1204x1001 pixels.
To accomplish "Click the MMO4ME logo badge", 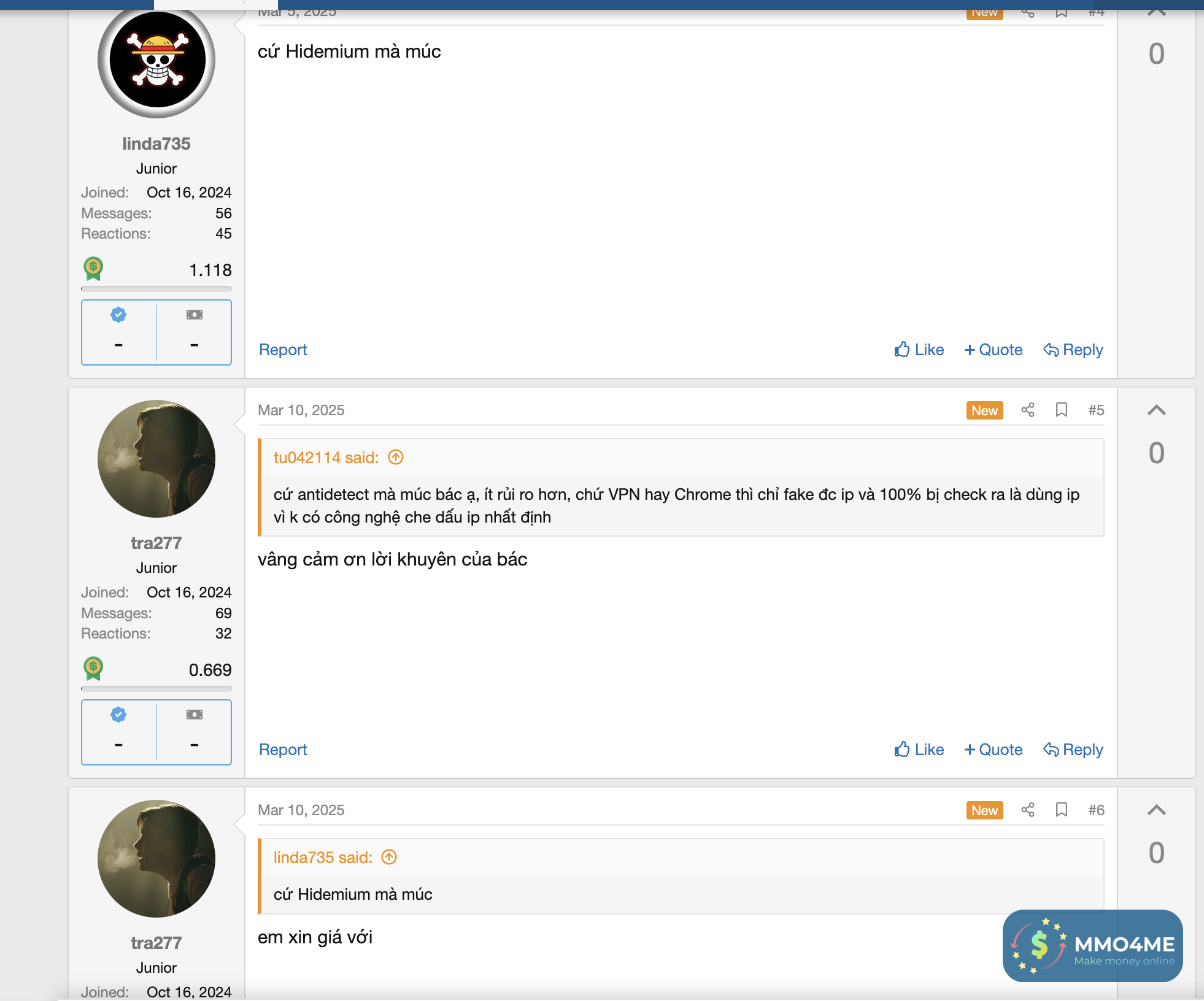I will [1092, 945].
